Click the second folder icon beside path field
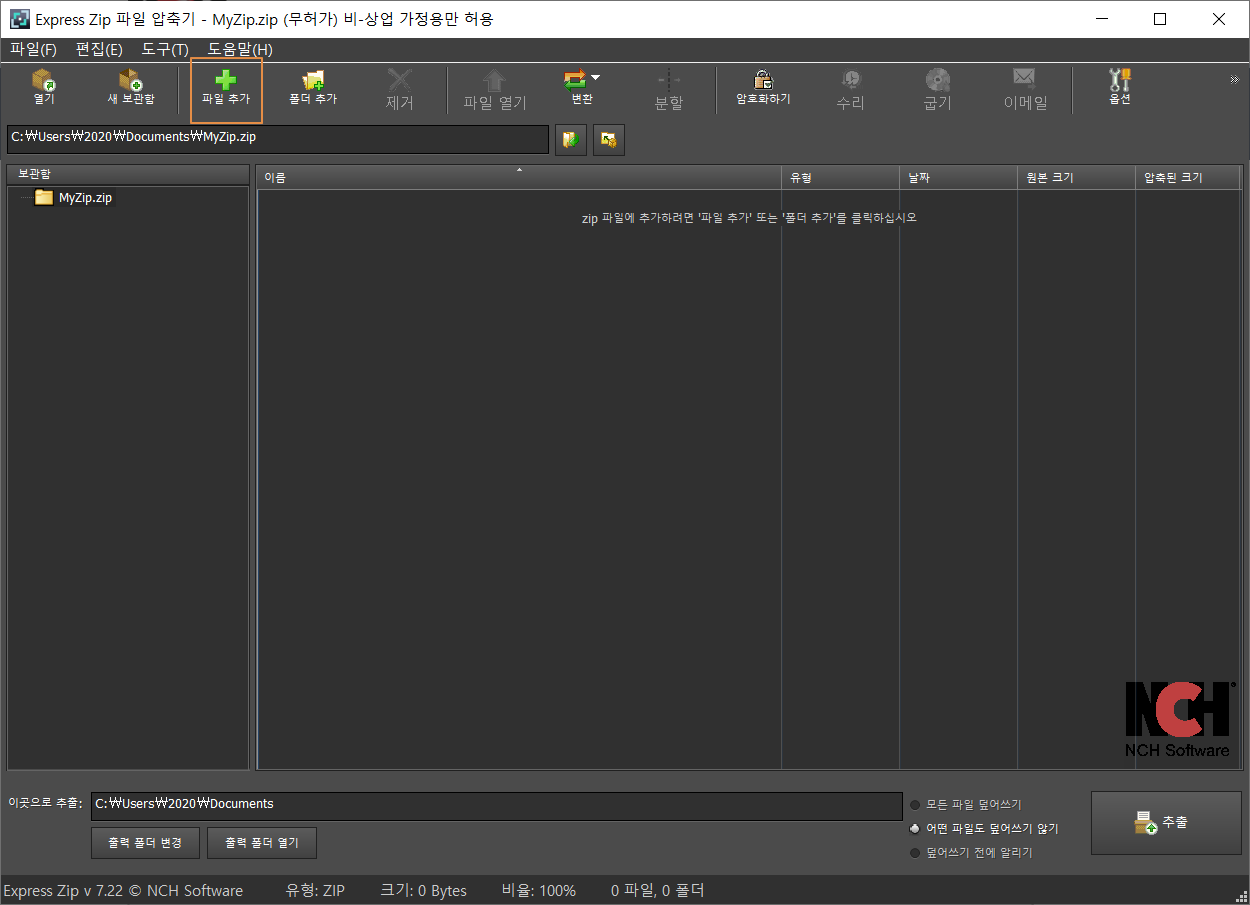The width and height of the screenshot is (1250, 905). [x=609, y=140]
